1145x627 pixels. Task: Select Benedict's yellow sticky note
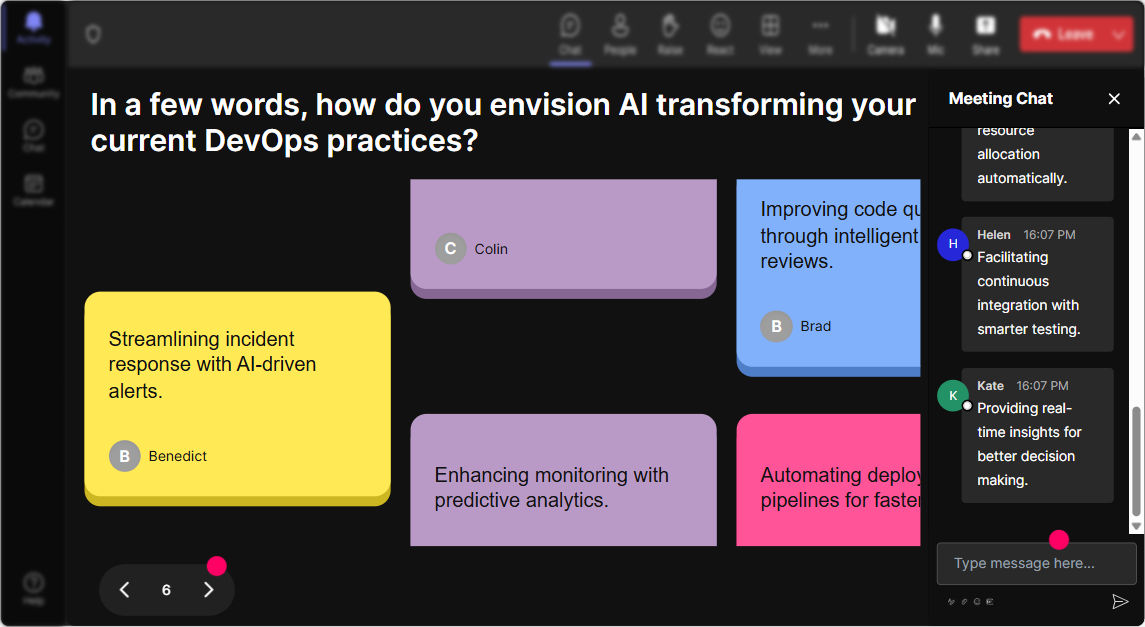(x=237, y=399)
